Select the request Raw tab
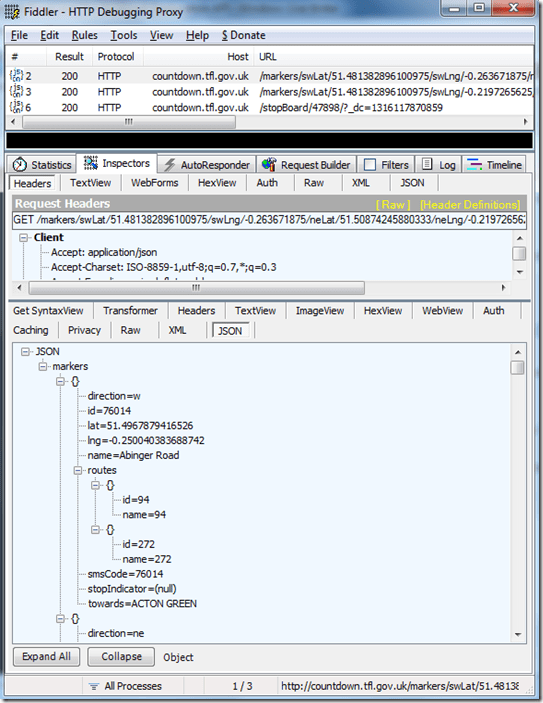 314,183
